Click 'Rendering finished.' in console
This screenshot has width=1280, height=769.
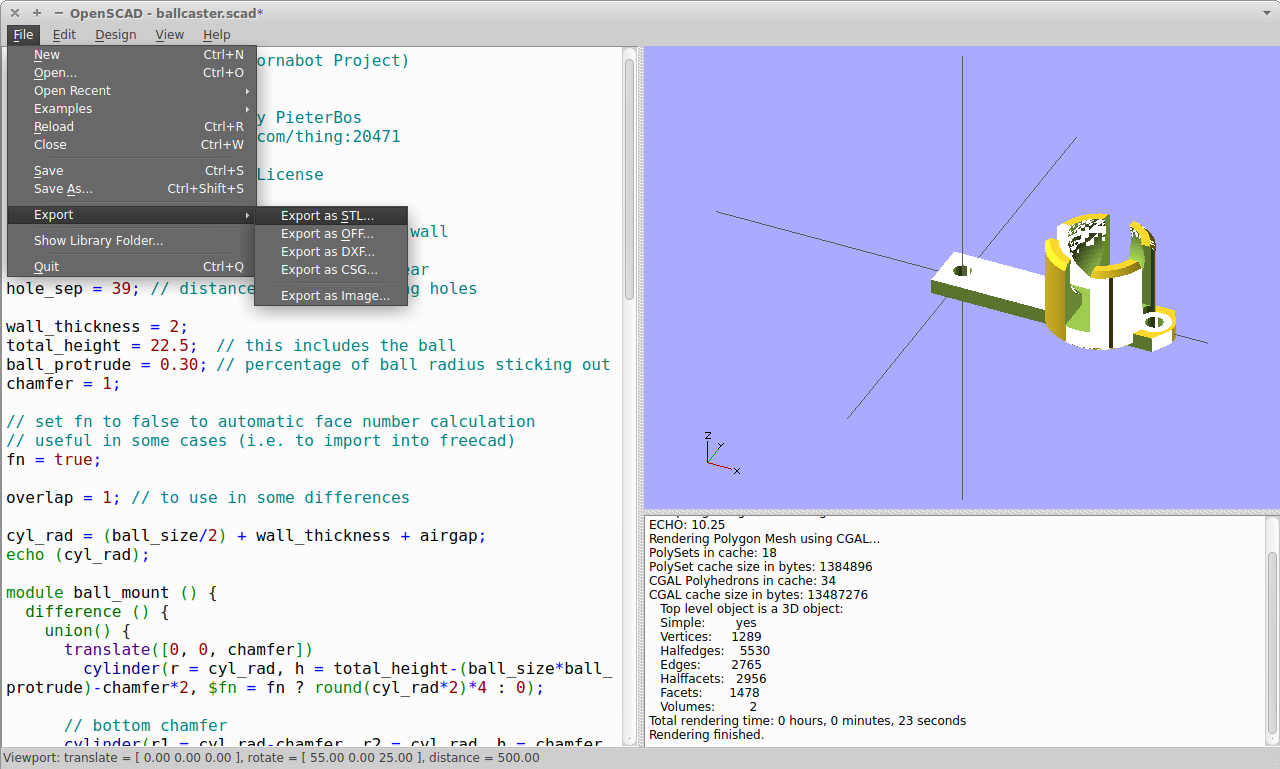(x=706, y=735)
